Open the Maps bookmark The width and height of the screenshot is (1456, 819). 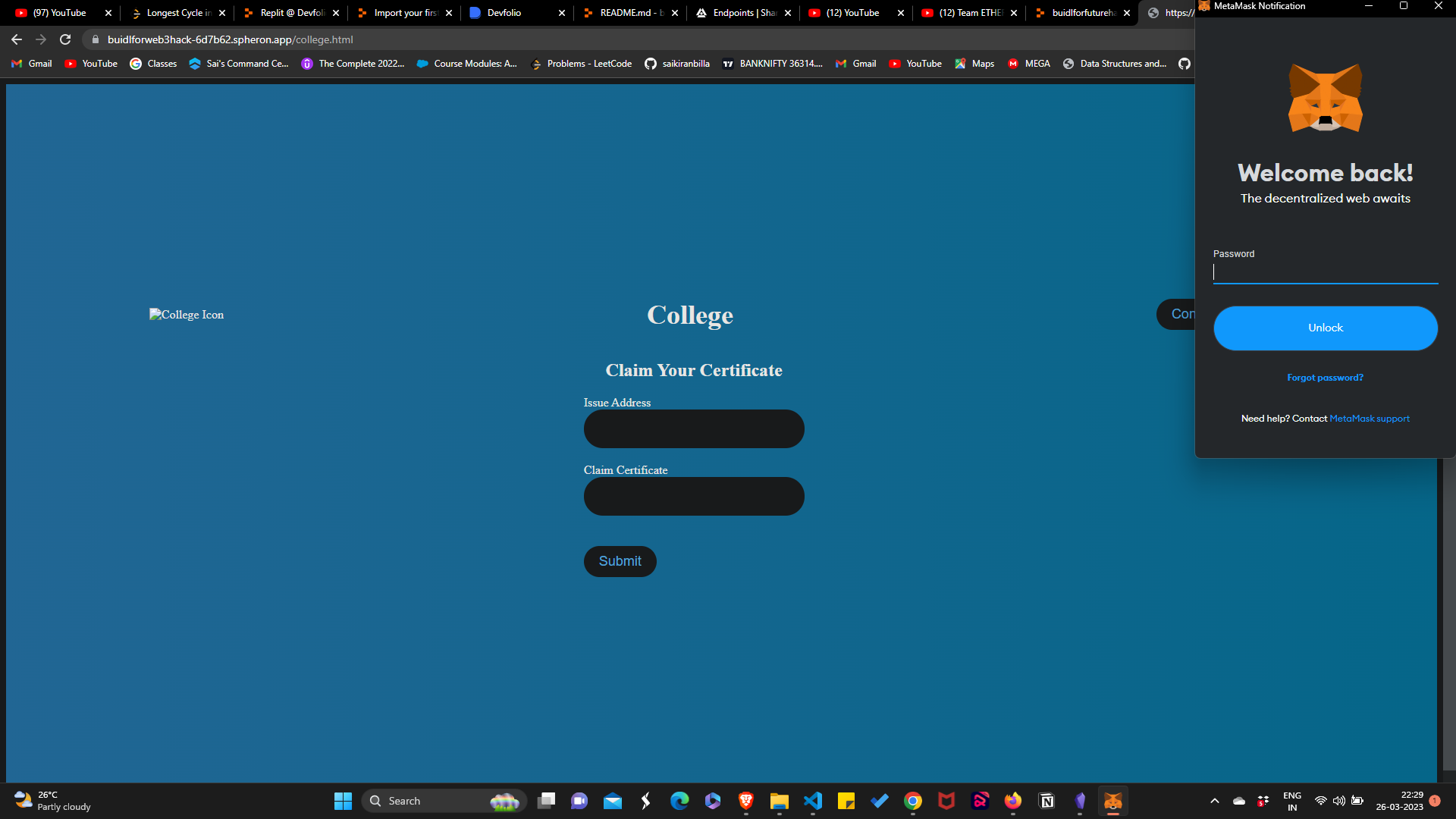pos(974,64)
